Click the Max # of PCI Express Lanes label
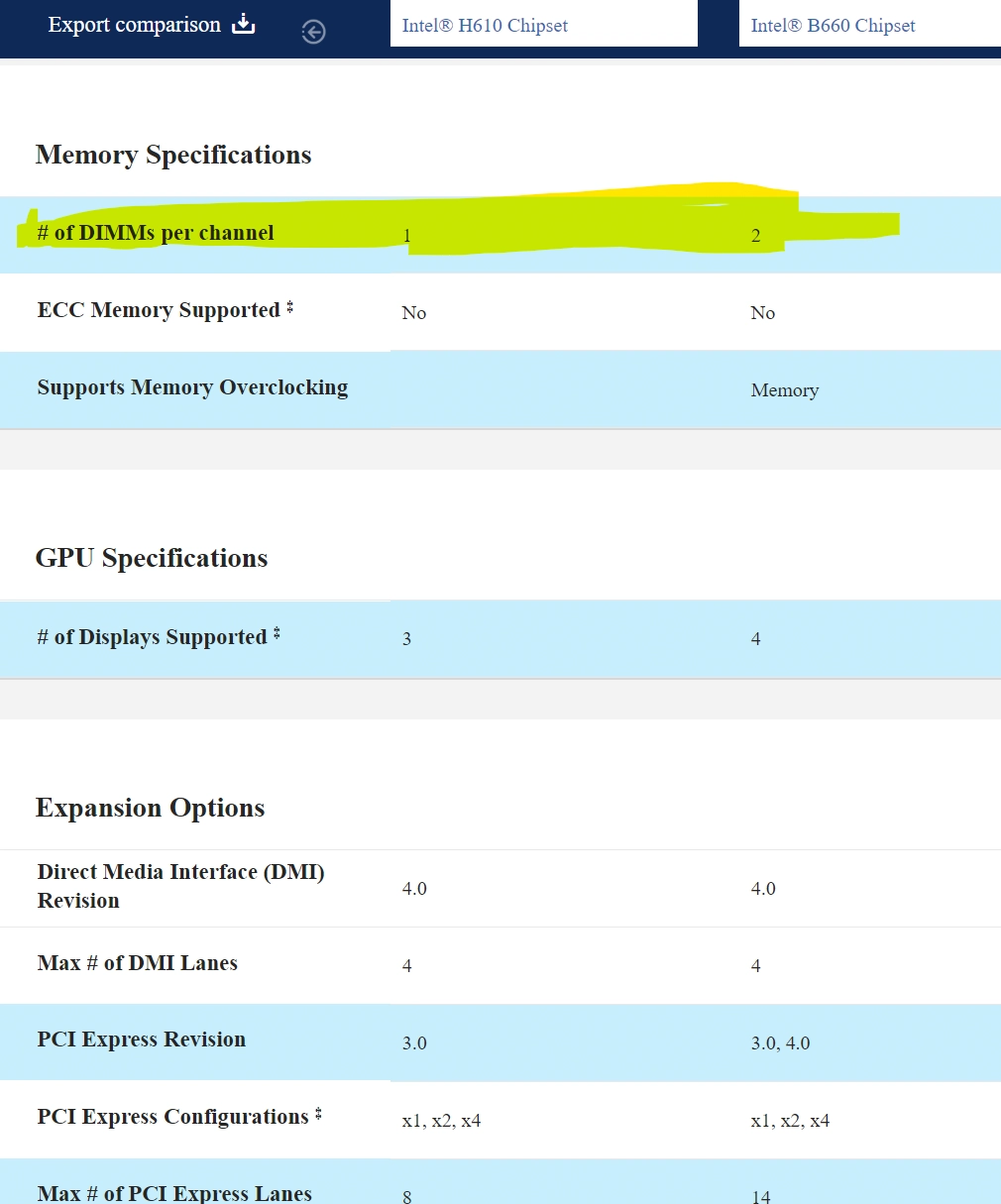This screenshot has width=1001, height=1204. (174, 1193)
